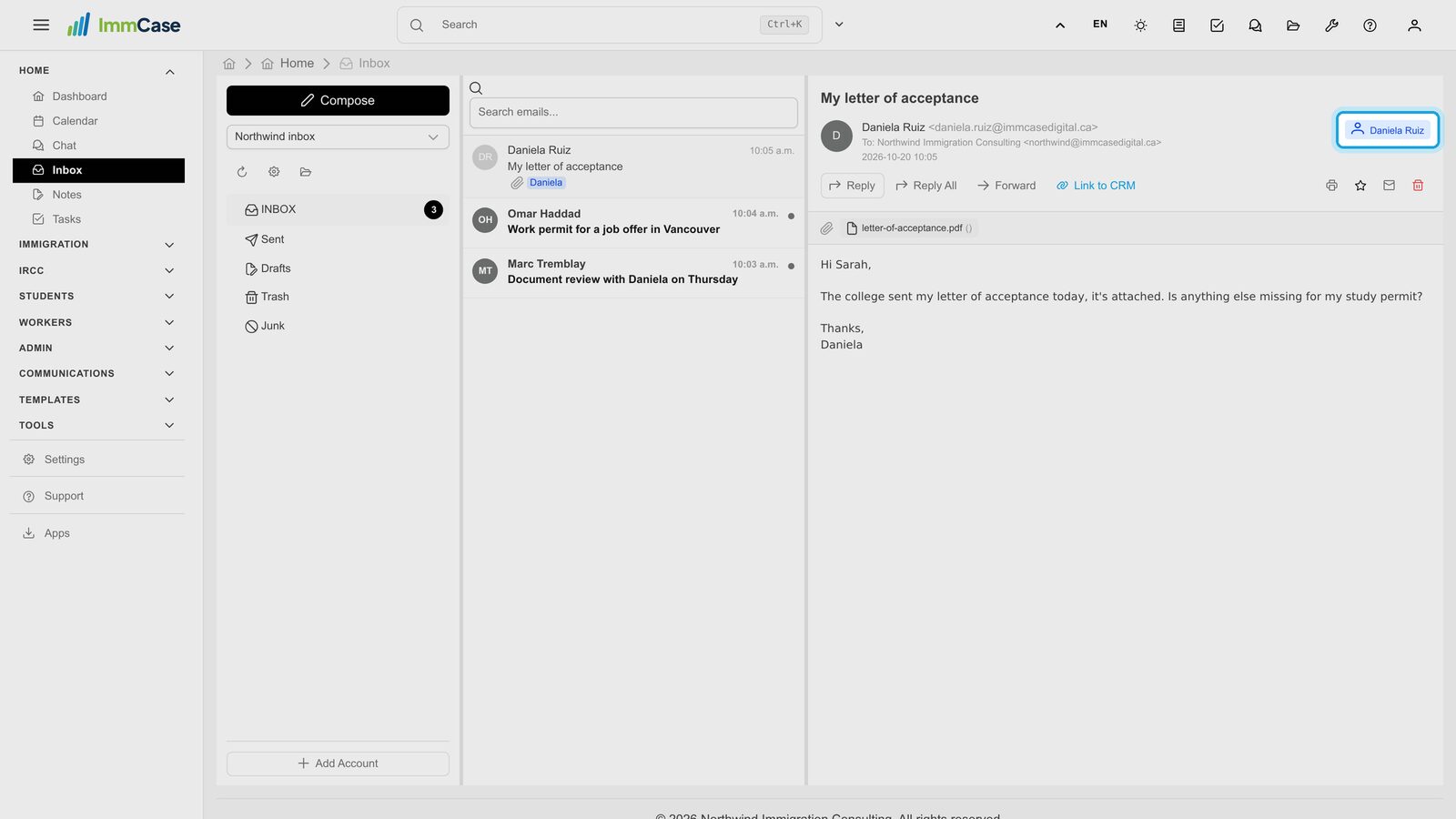Toggle light/dark theme sun icon
Viewport: 1456px width, 819px height.
(x=1140, y=25)
